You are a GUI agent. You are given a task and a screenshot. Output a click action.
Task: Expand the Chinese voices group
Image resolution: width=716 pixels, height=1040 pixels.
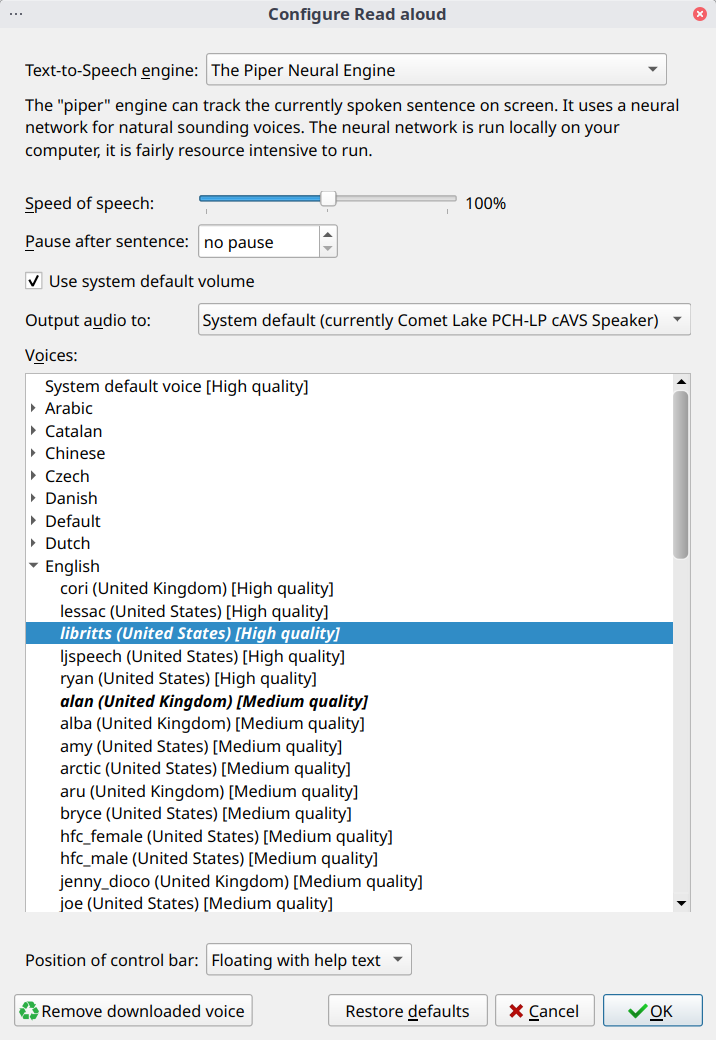(x=33, y=453)
